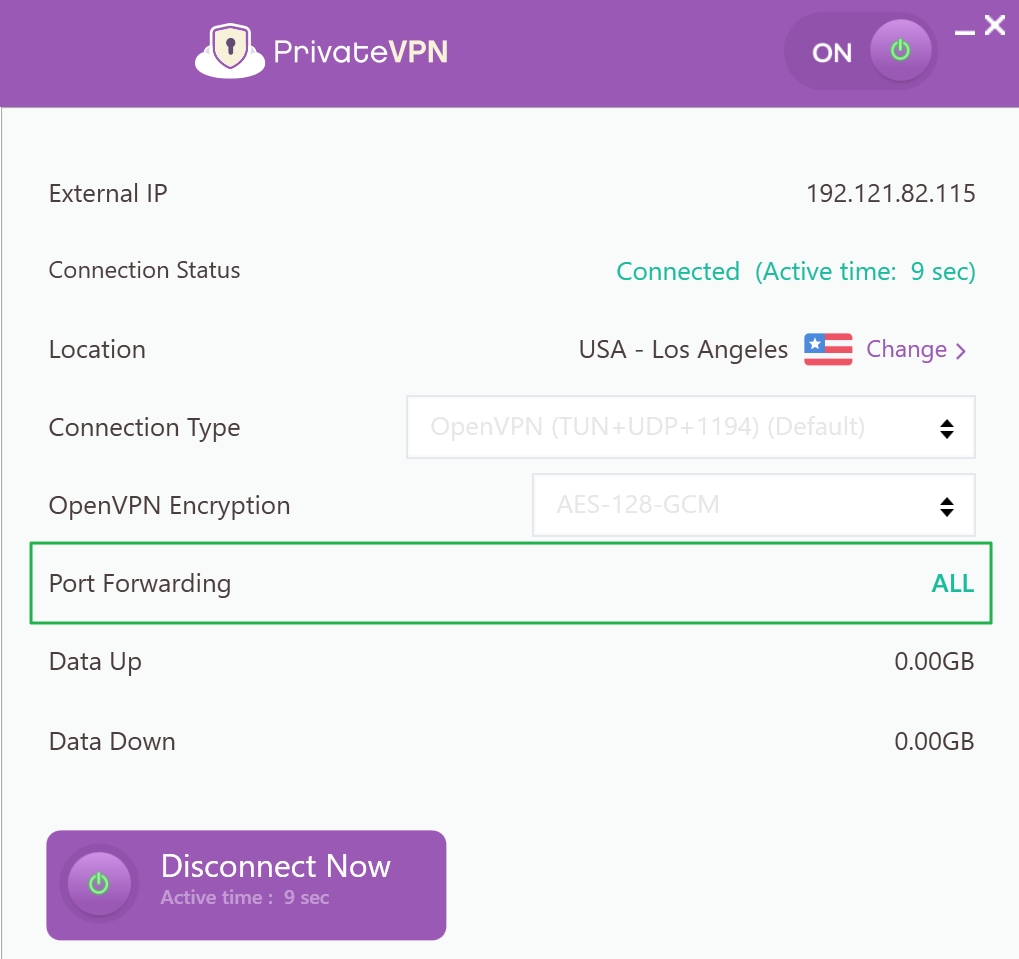Click the chevron arrow next to Change
Screen dimensions: 1019x959
pos(961,350)
